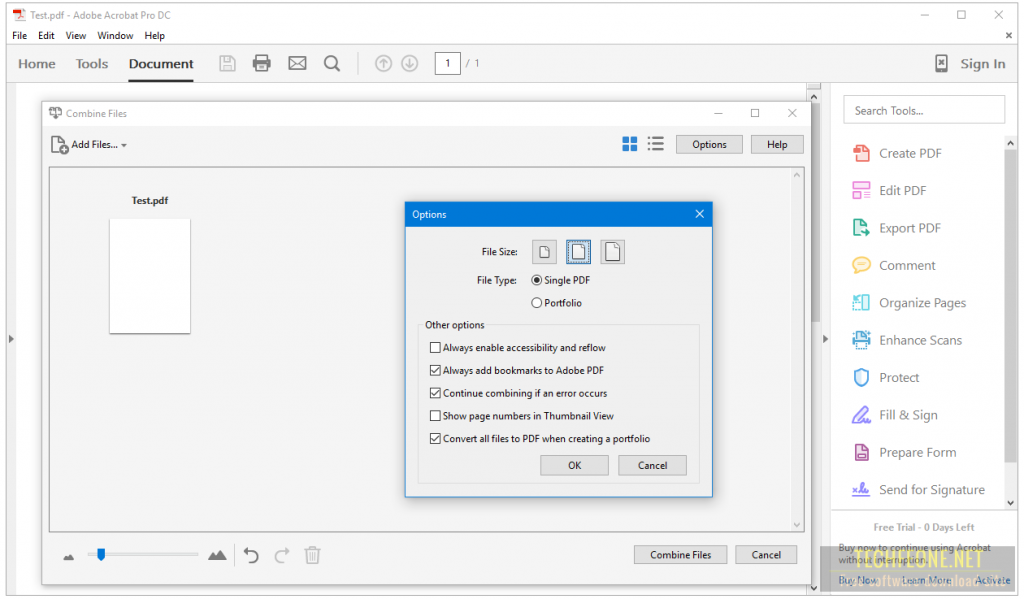Click the Save disk icon in toolbar
This screenshot has height=599, width=1024.
227,63
